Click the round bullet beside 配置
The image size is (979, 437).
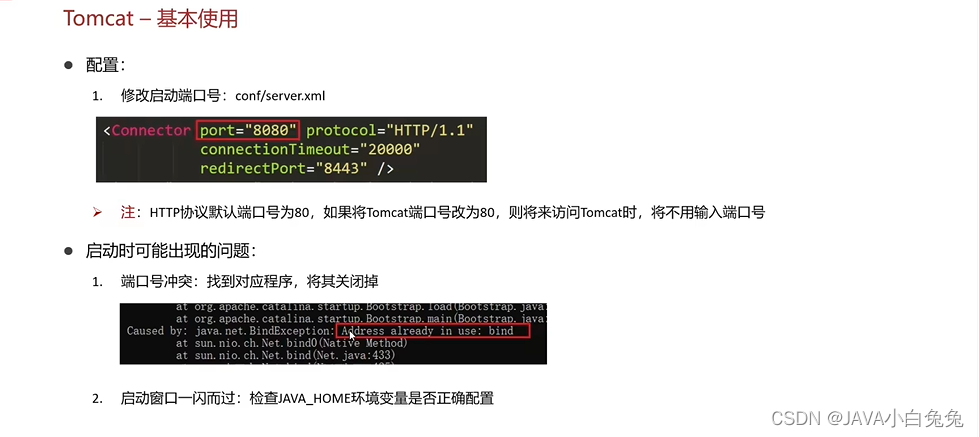click(x=69, y=64)
